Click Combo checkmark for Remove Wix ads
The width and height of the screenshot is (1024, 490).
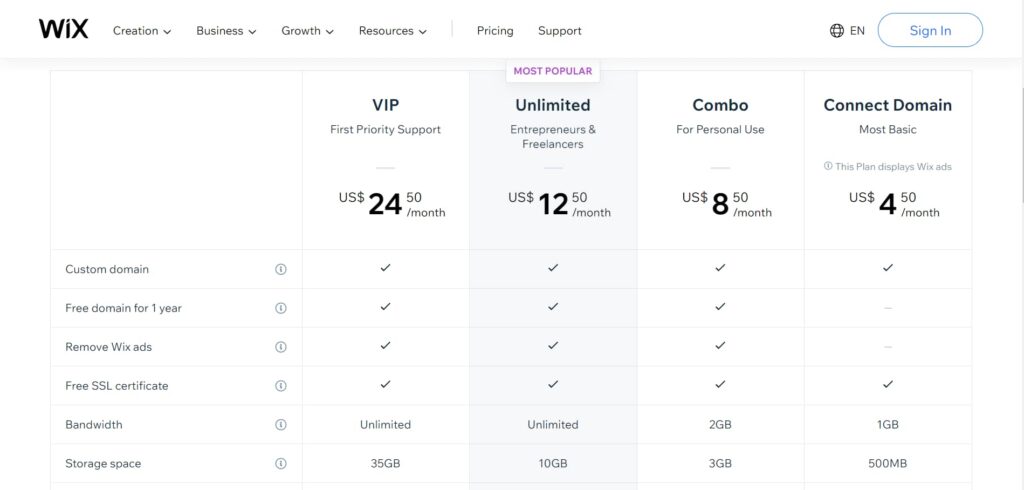720,346
